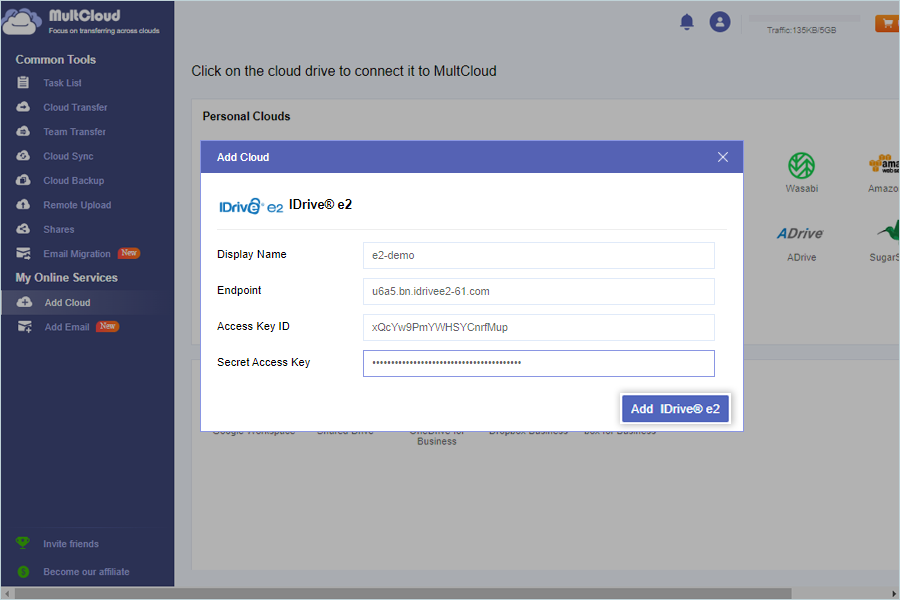Close the Add Cloud dialog
The width and height of the screenshot is (900, 600).
click(x=723, y=157)
